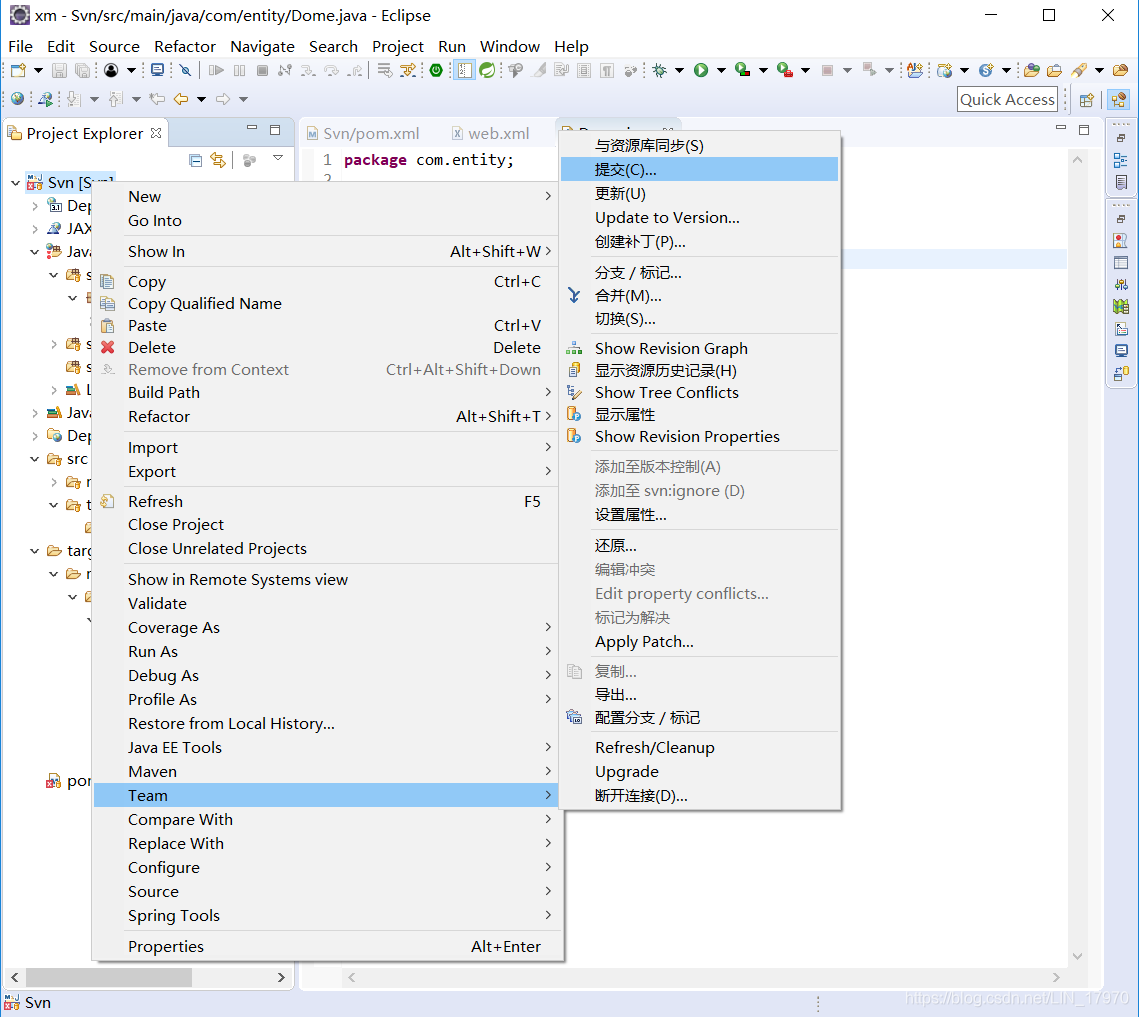This screenshot has width=1139, height=1017.
Task: Open the Run button dropdown arrow
Action: pyautogui.click(x=721, y=70)
